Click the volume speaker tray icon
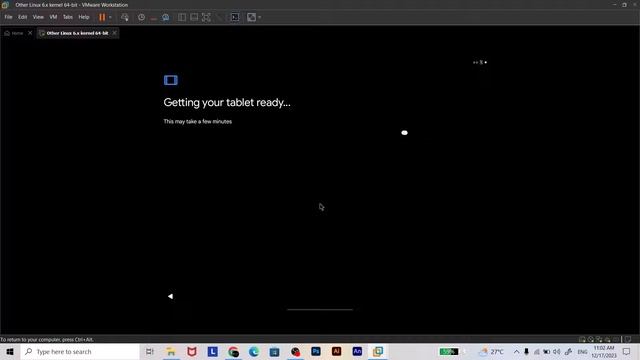This screenshot has width=640, height=360. [557, 351]
